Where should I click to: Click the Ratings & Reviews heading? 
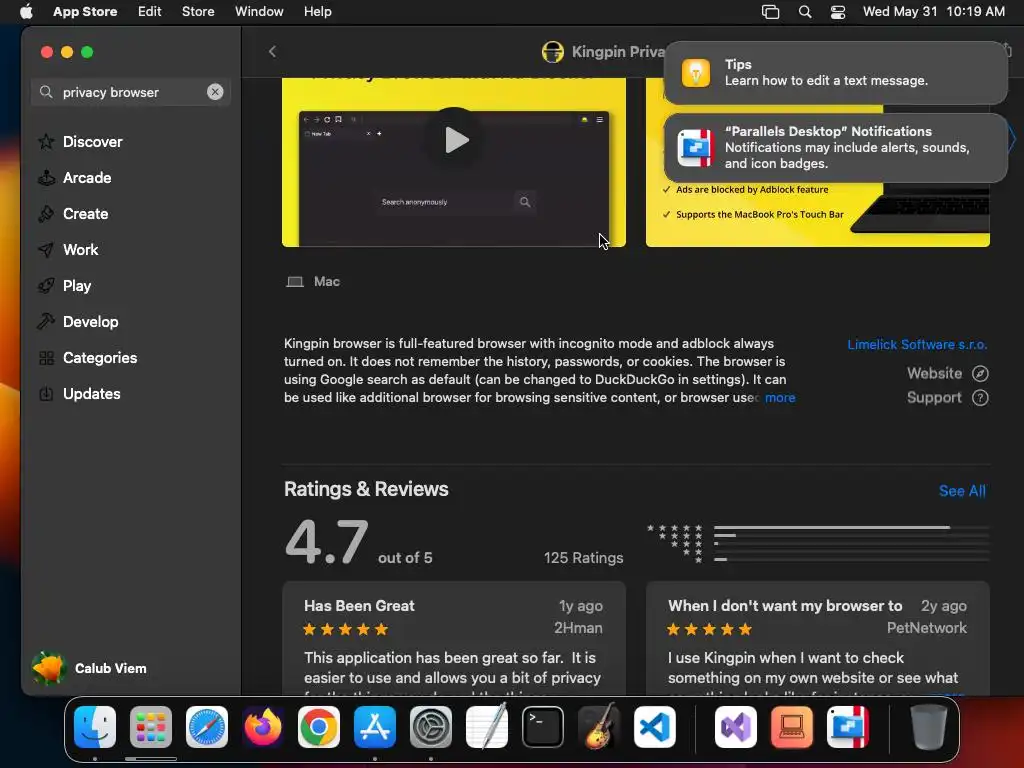coord(366,489)
